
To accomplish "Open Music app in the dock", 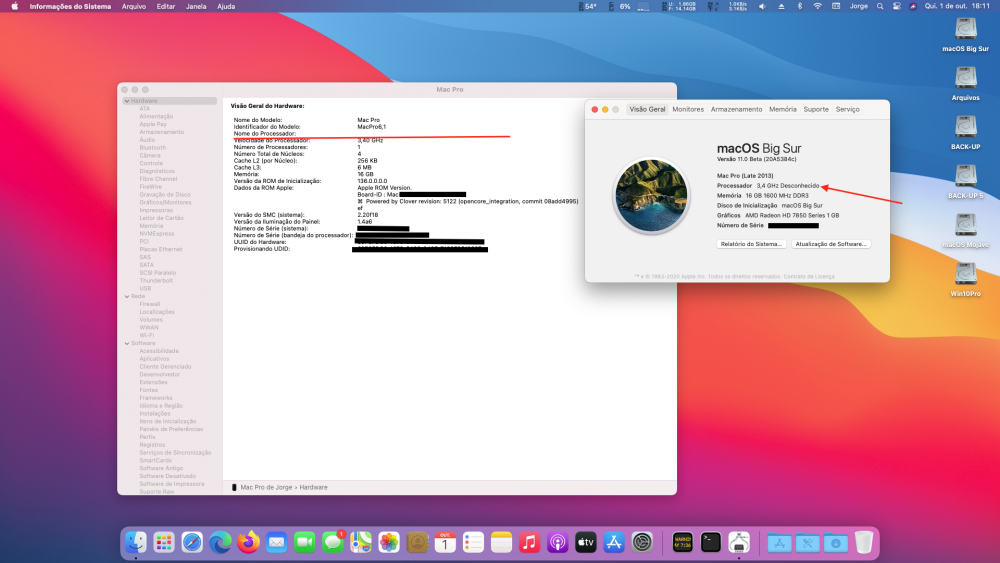I will tap(529, 543).
